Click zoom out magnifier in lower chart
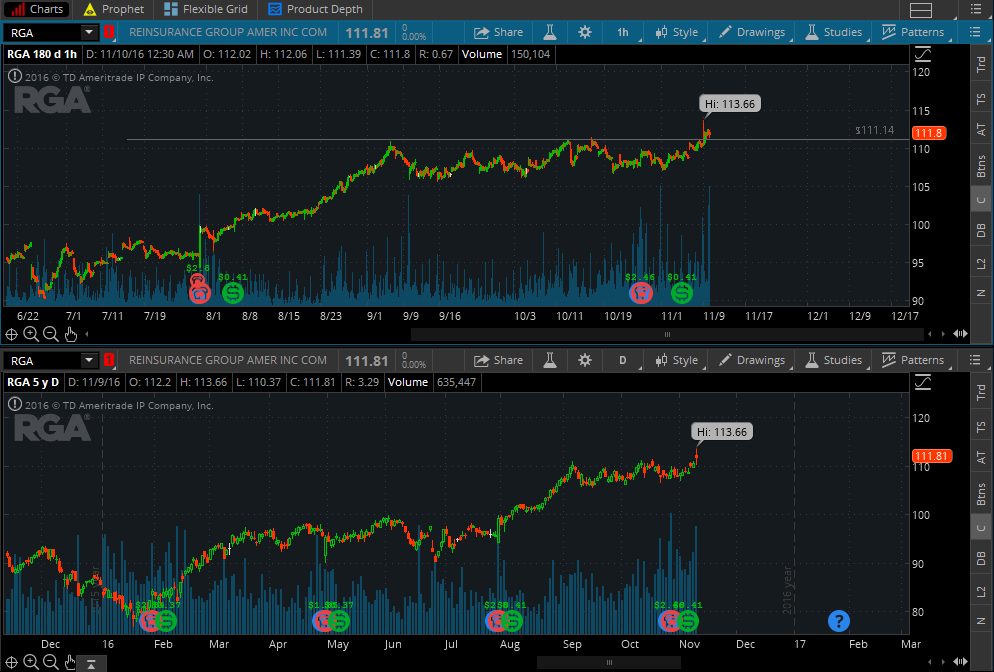 point(51,663)
